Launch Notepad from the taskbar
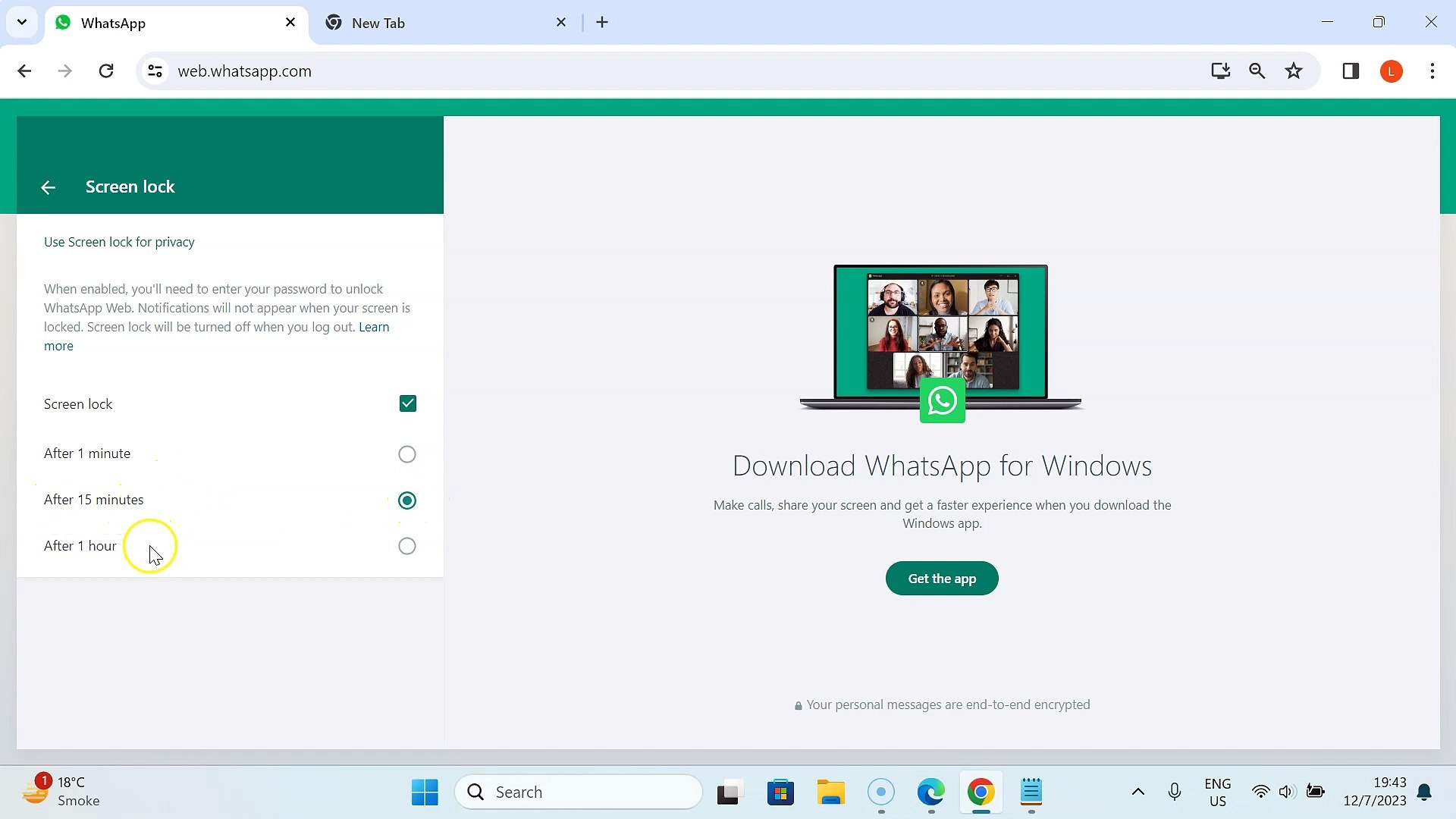Screen dimensions: 1456x819 tap(1031, 792)
